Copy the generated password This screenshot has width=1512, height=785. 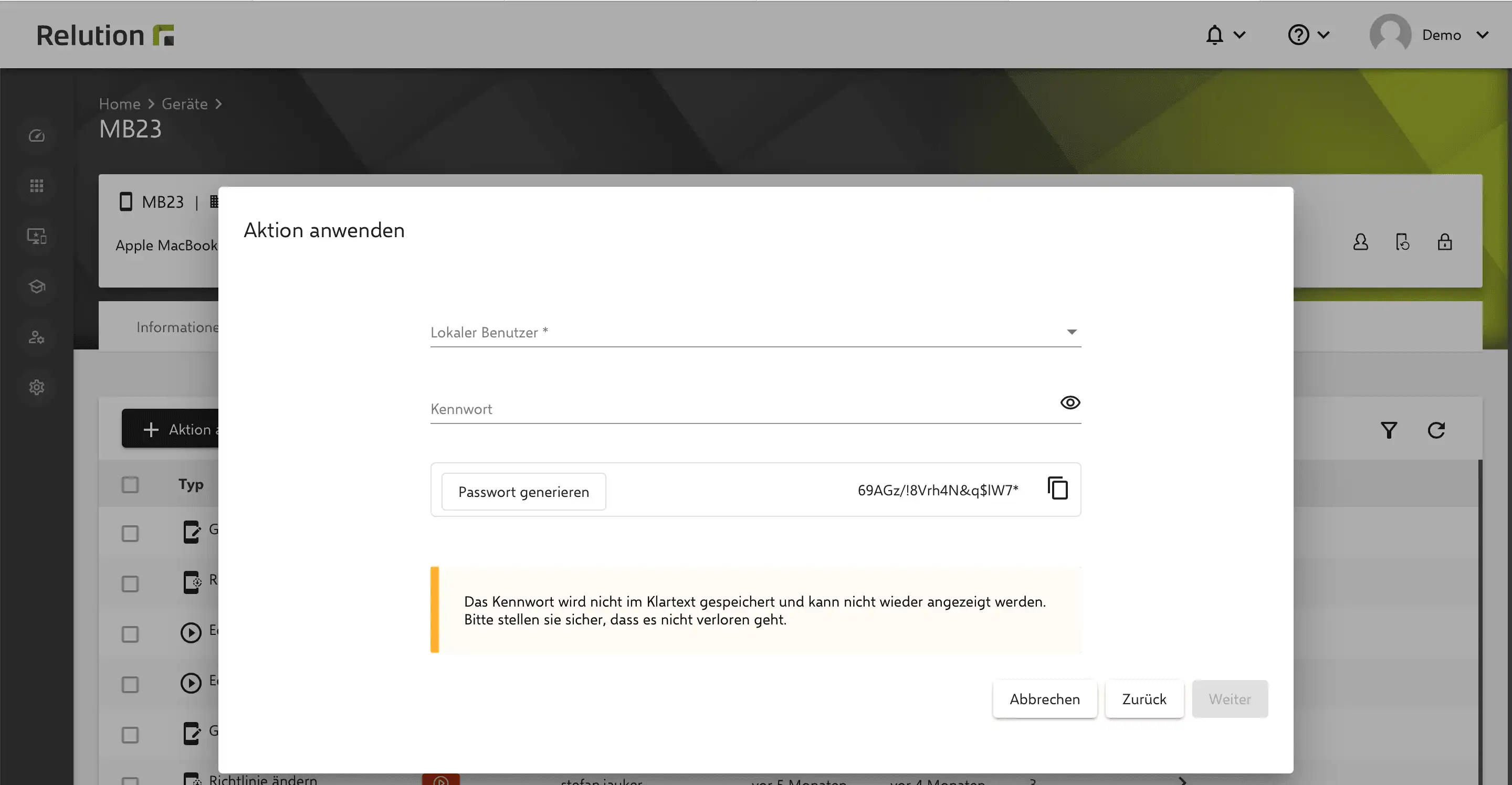coord(1058,489)
